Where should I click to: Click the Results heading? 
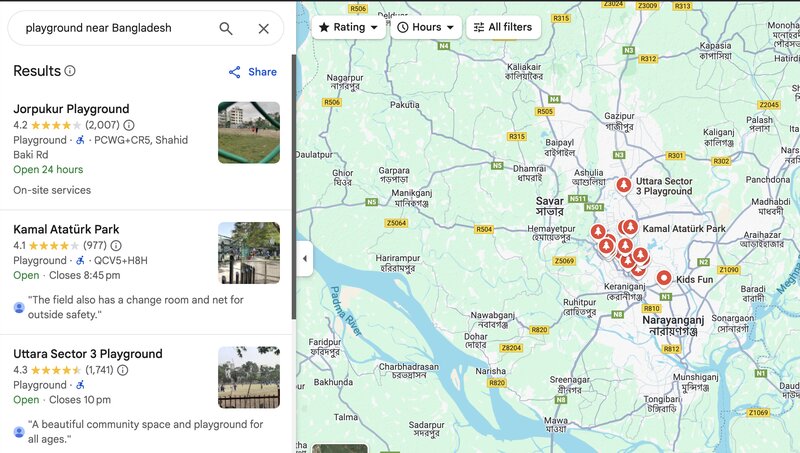[37, 71]
